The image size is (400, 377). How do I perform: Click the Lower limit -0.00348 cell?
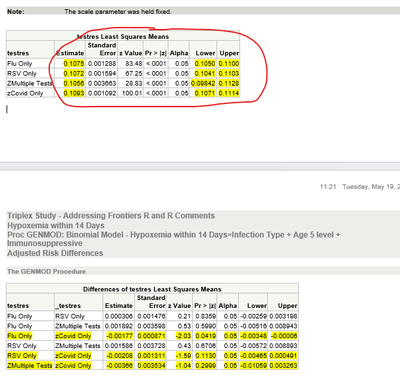[253, 336]
